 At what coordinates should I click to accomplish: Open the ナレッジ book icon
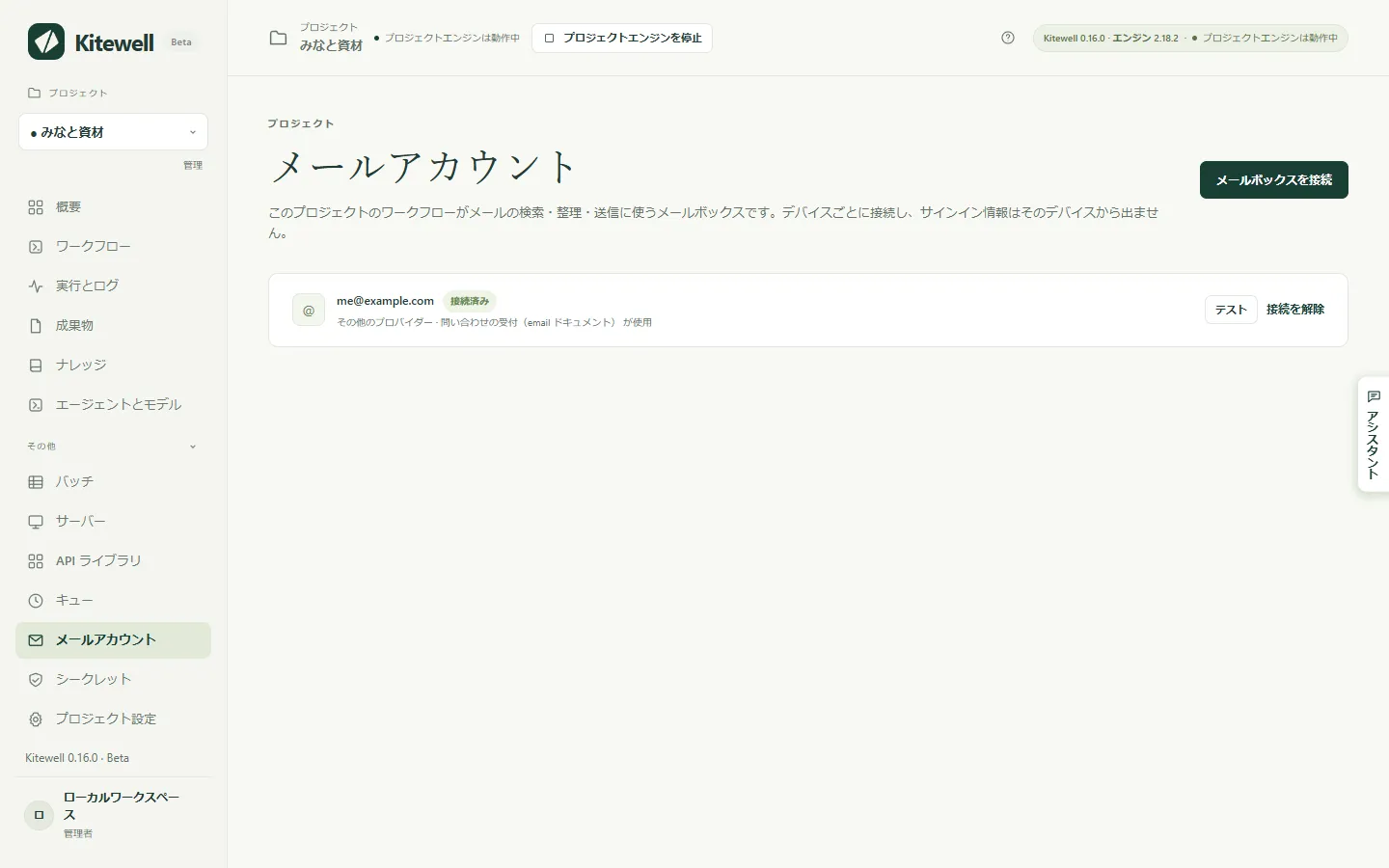(x=36, y=366)
